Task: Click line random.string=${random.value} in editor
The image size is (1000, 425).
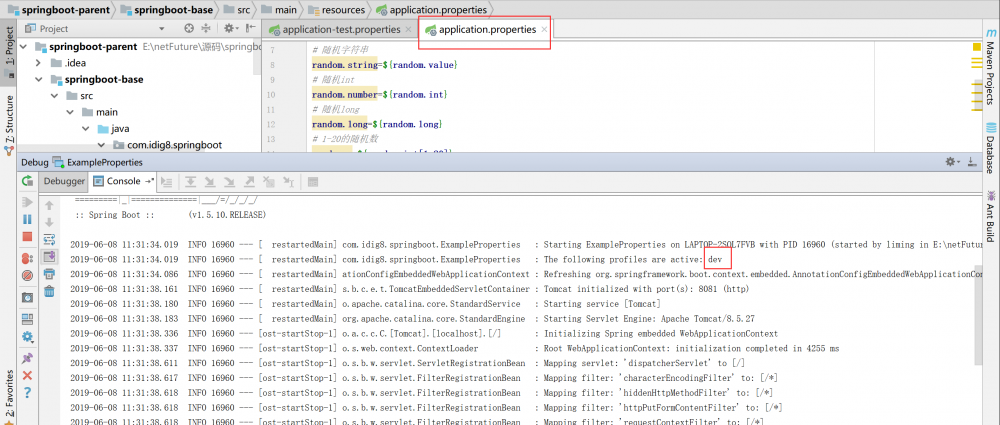Action: (385, 65)
